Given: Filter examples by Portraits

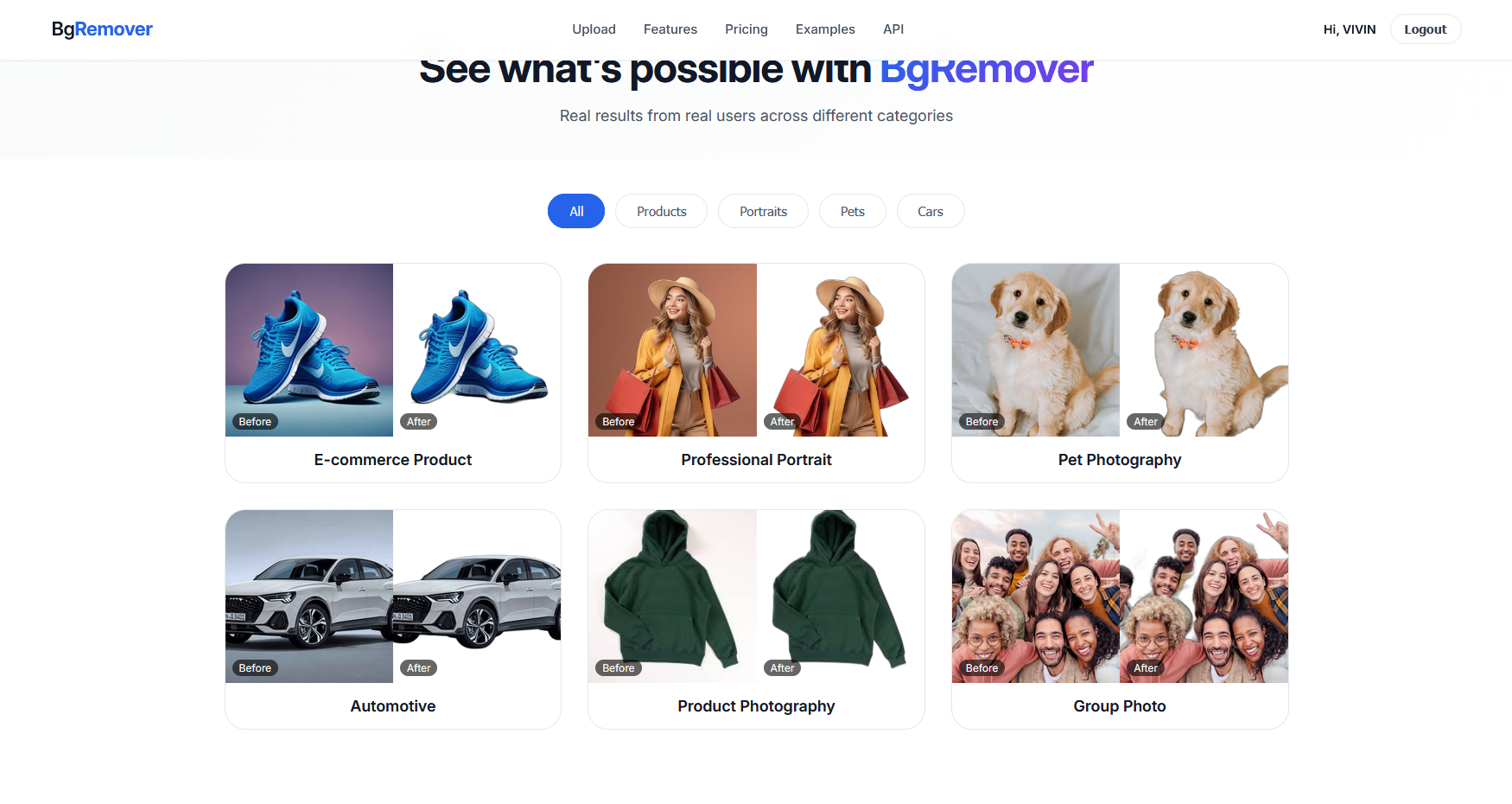Looking at the screenshot, I should pyautogui.click(x=763, y=211).
